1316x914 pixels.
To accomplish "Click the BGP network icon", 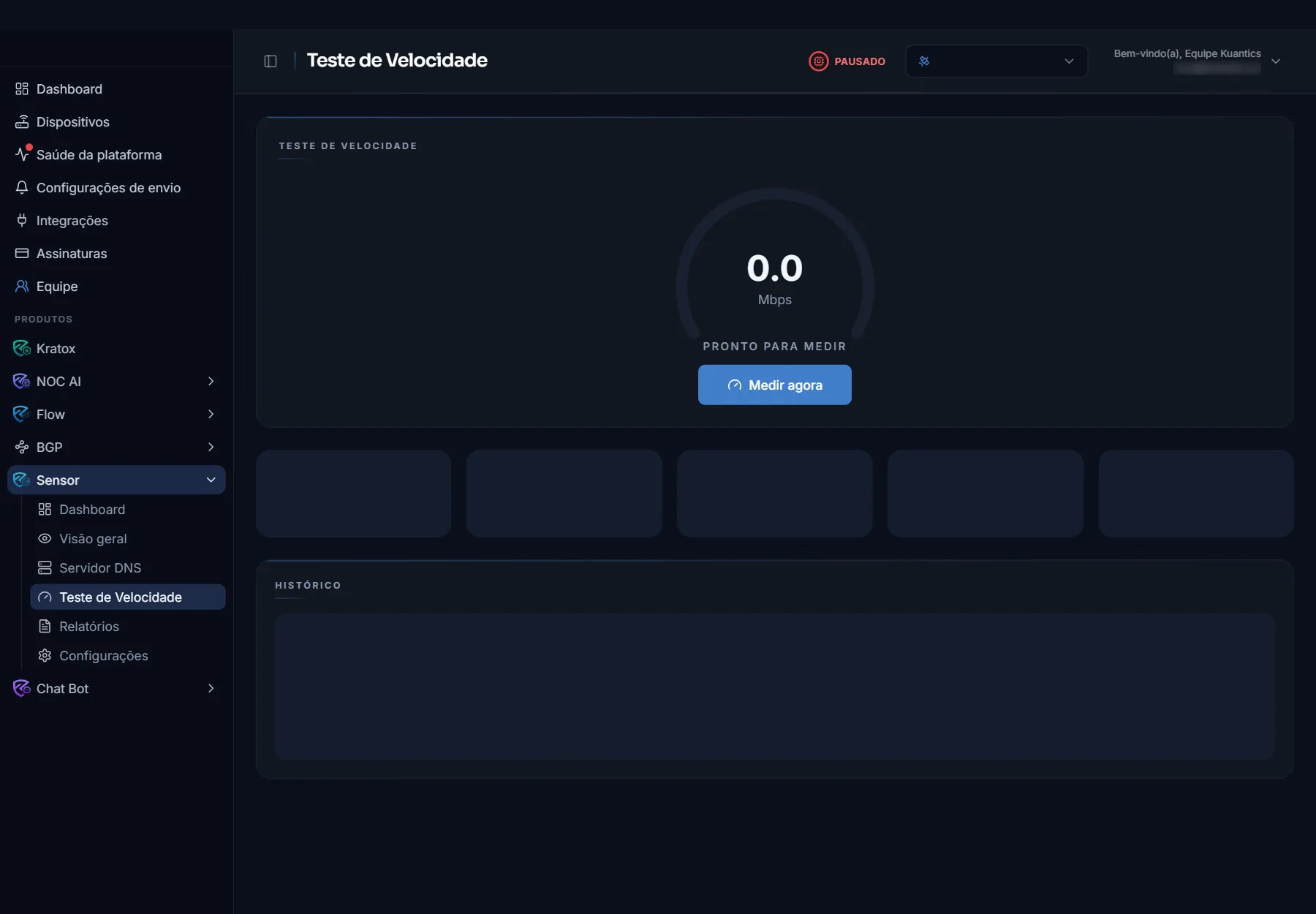I will tap(22, 447).
